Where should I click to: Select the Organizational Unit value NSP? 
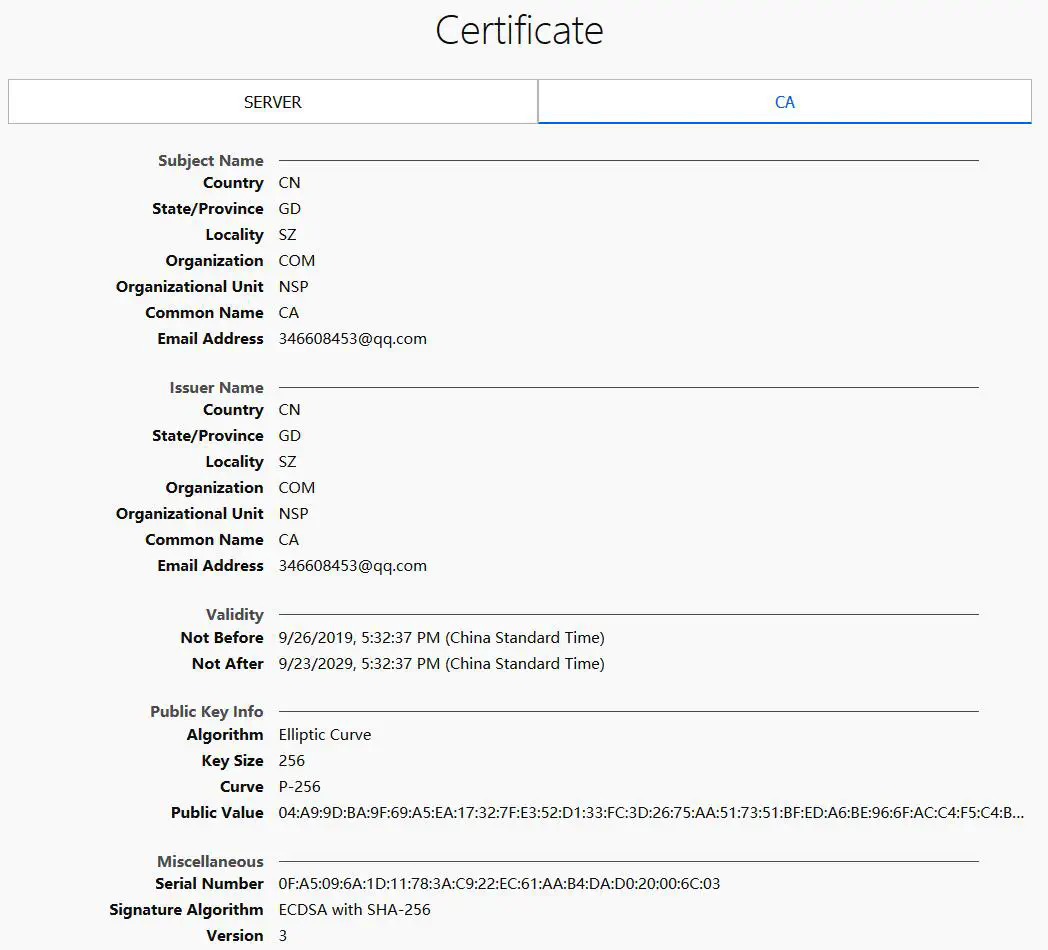tap(293, 286)
